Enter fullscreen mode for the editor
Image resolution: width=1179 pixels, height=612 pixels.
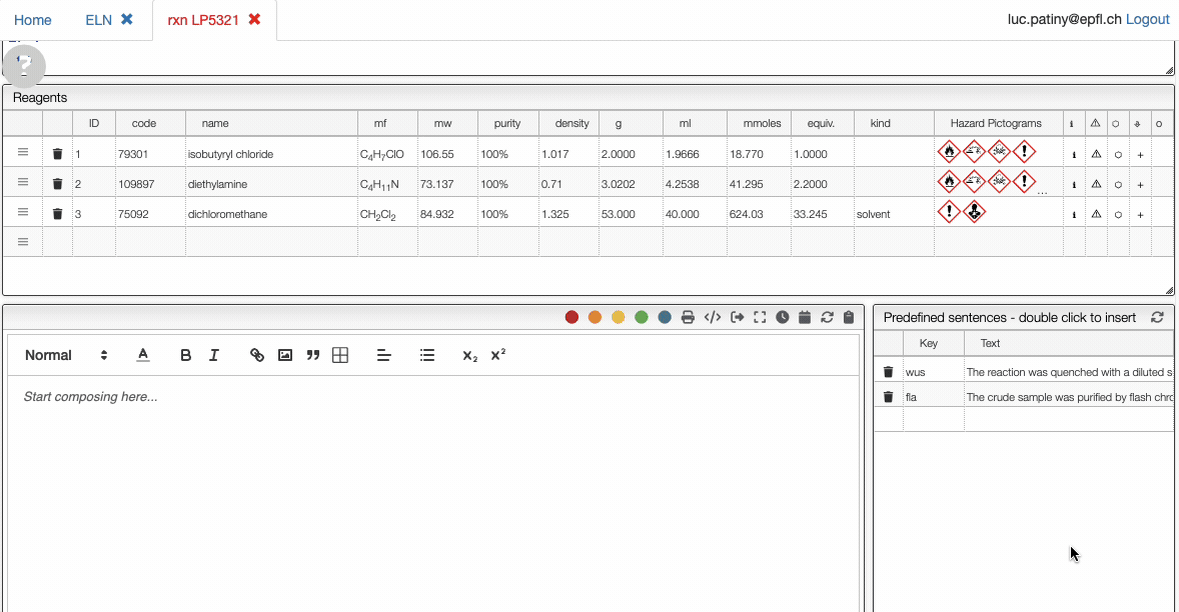[757, 316]
